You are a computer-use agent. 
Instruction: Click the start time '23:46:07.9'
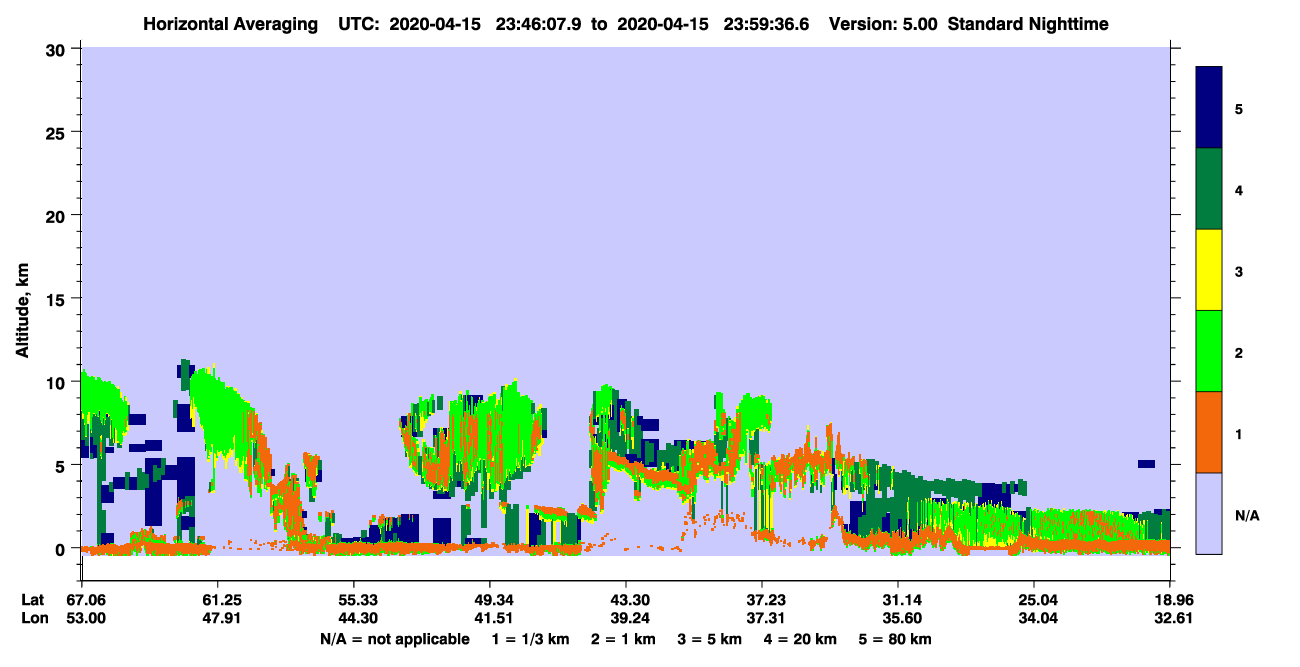pos(538,24)
